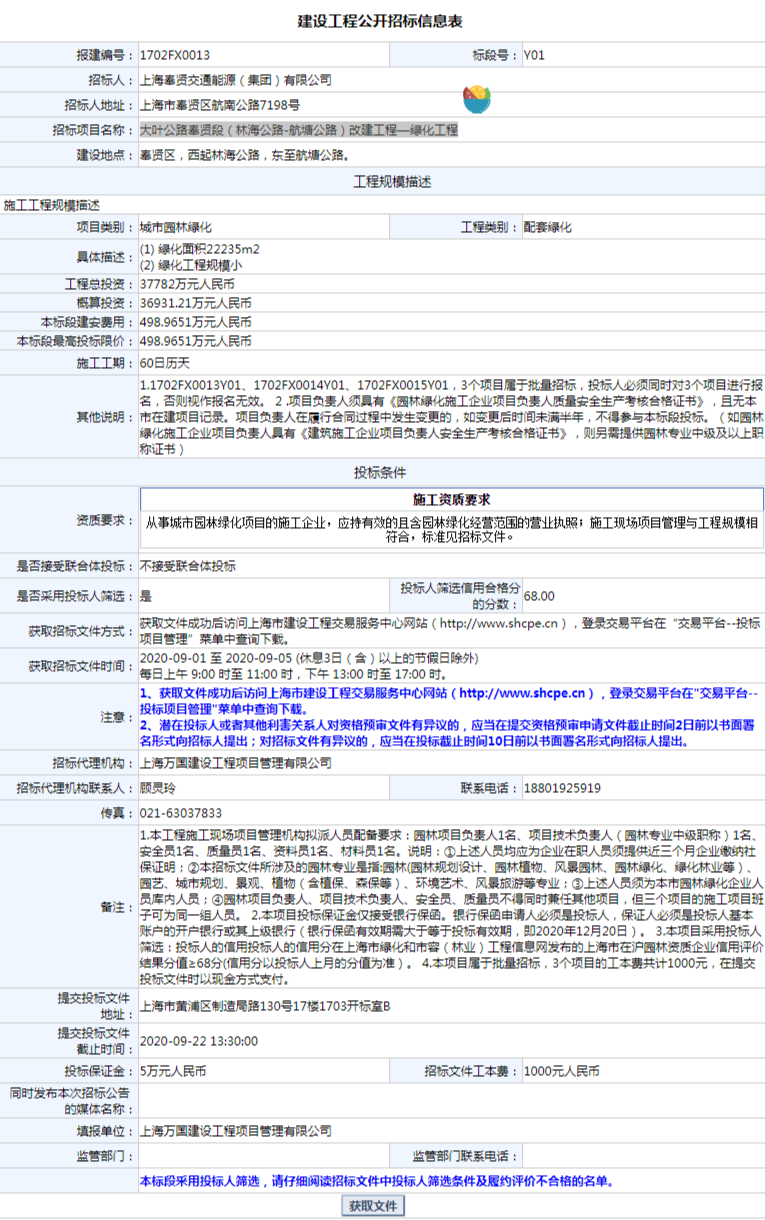Click the 标段号 value Y01
The image size is (766, 1220).
[x=534, y=55]
